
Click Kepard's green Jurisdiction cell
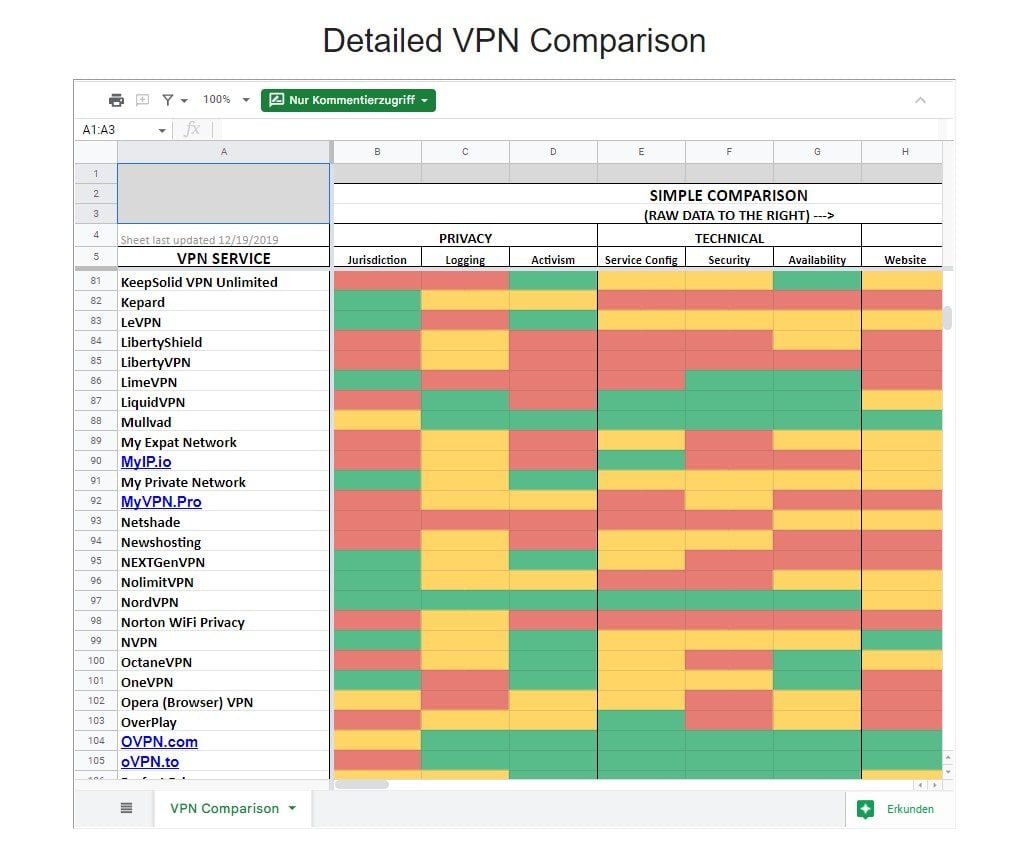[x=377, y=301]
